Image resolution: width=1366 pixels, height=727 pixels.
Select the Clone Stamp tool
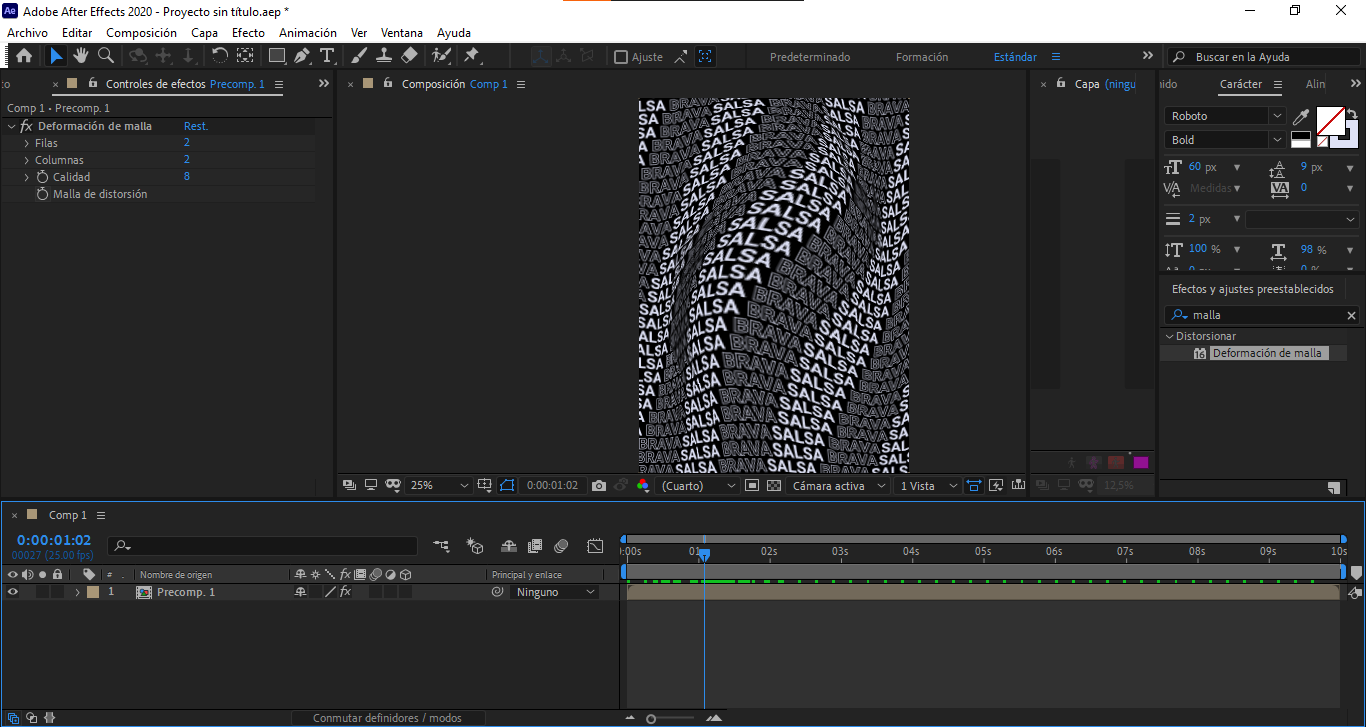pos(384,56)
